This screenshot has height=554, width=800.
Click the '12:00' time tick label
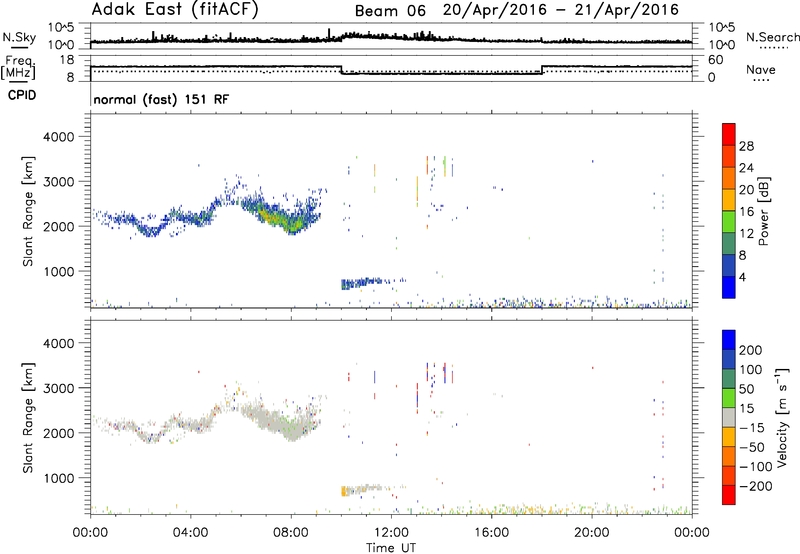pyautogui.click(x=391, y=533)
